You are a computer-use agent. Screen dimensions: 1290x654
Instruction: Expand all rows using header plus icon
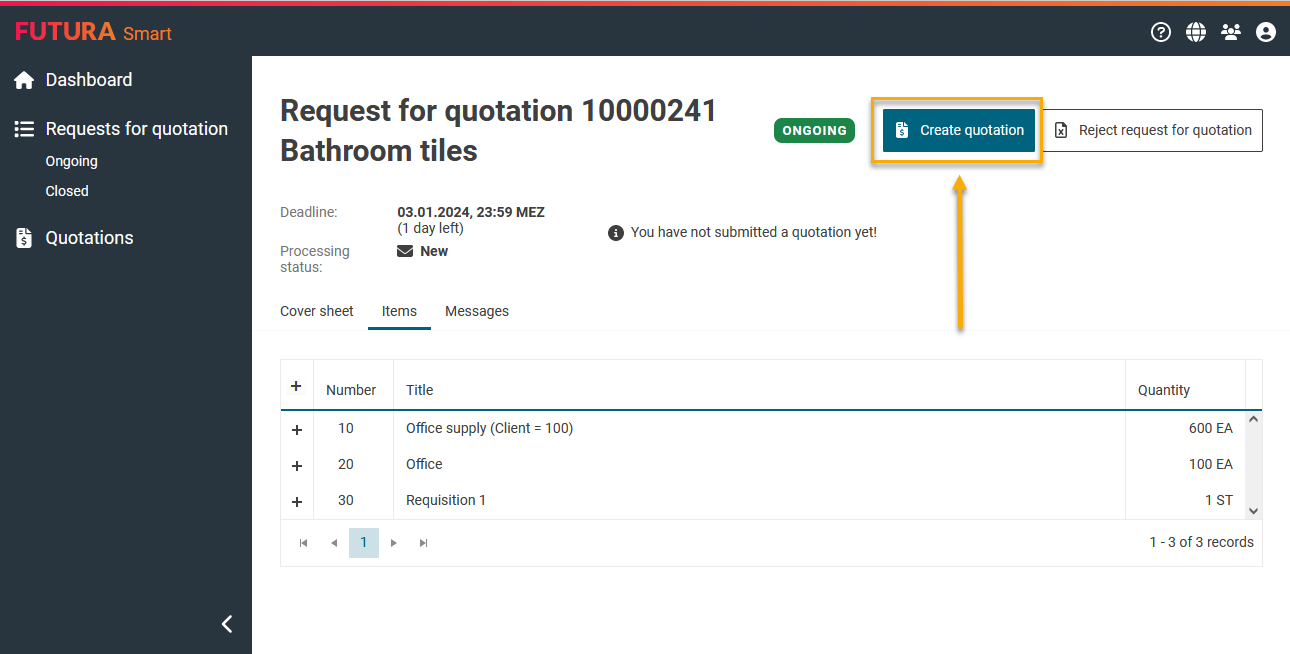coord(296,386)
